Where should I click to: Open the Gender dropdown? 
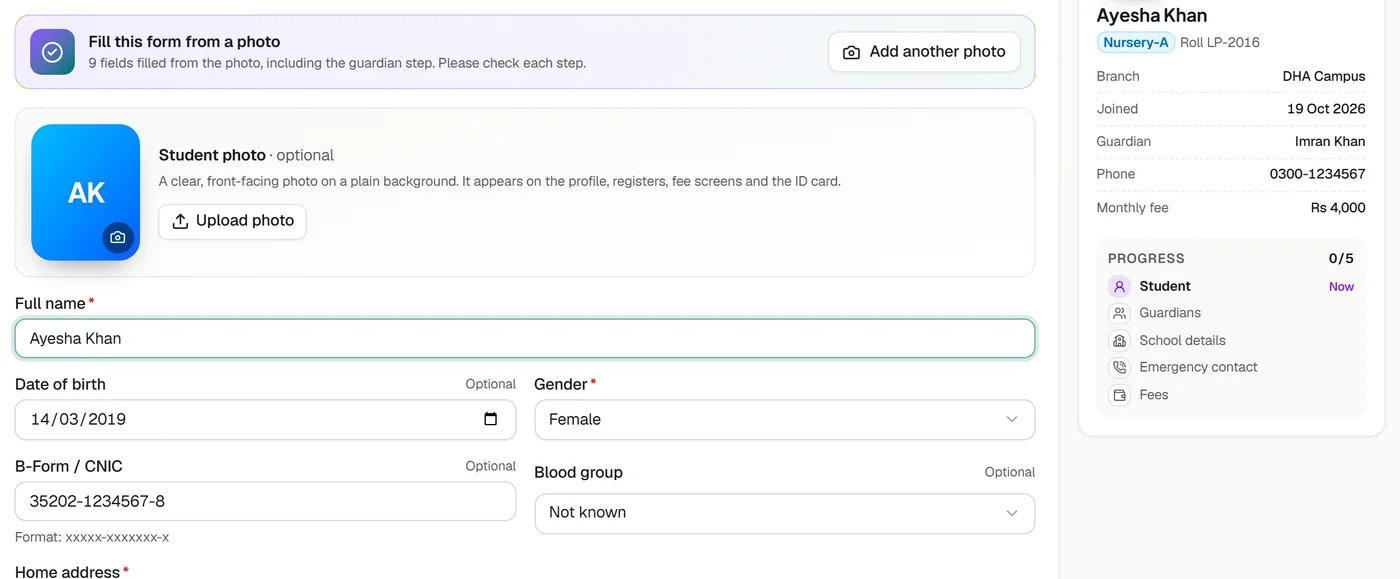point(785,419)
